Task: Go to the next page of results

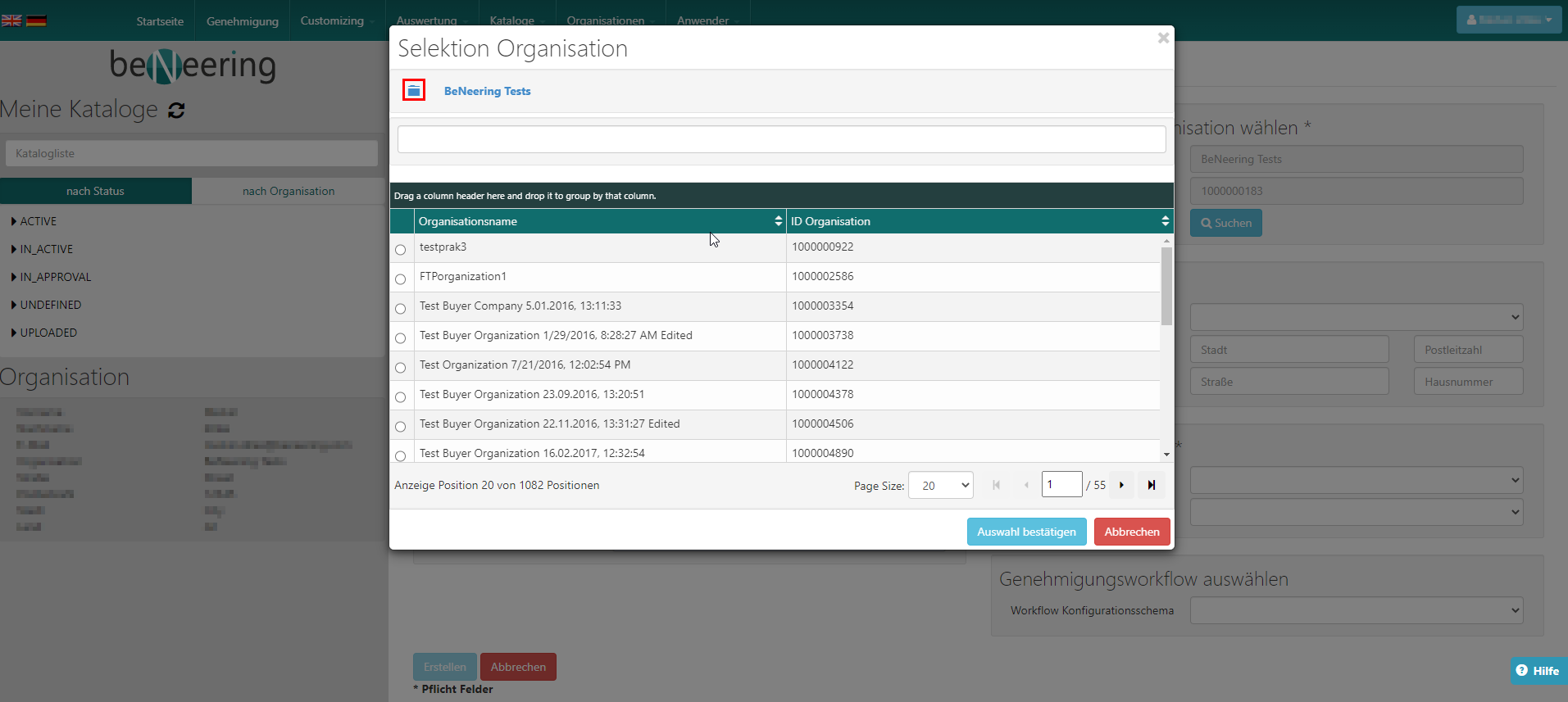Action: (1121, 485)
